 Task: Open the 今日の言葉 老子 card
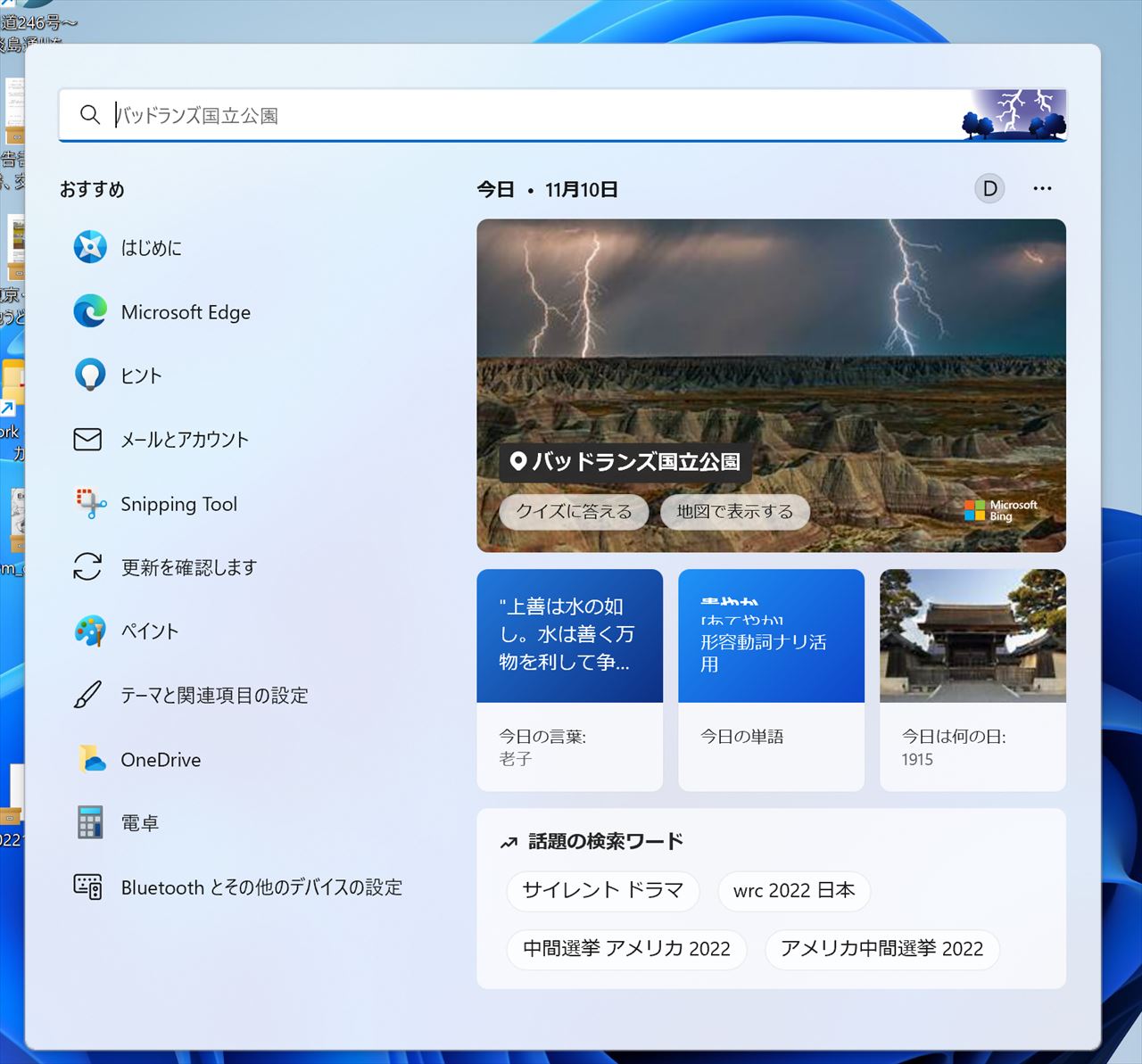pyautogui.click(x=569, y=680)
